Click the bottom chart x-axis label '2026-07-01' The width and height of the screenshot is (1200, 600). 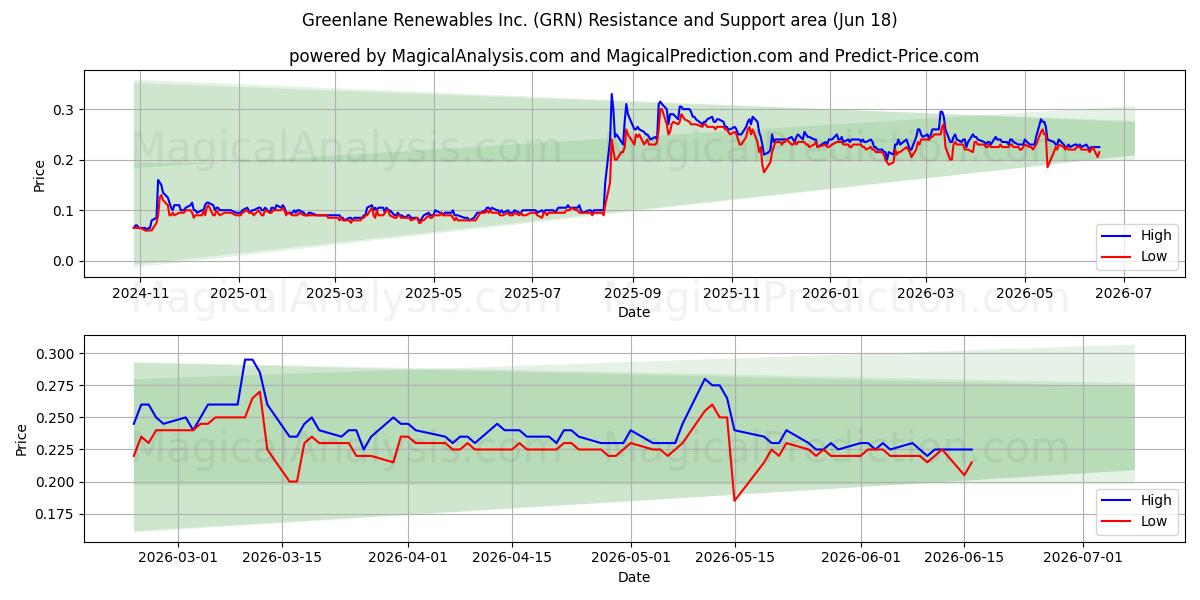(x=1083, y=558)
